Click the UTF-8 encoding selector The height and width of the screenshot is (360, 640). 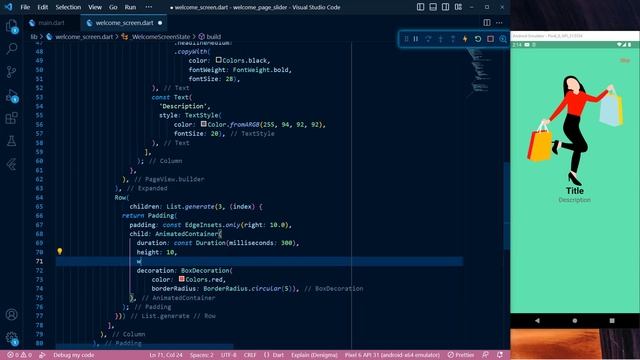229,355
